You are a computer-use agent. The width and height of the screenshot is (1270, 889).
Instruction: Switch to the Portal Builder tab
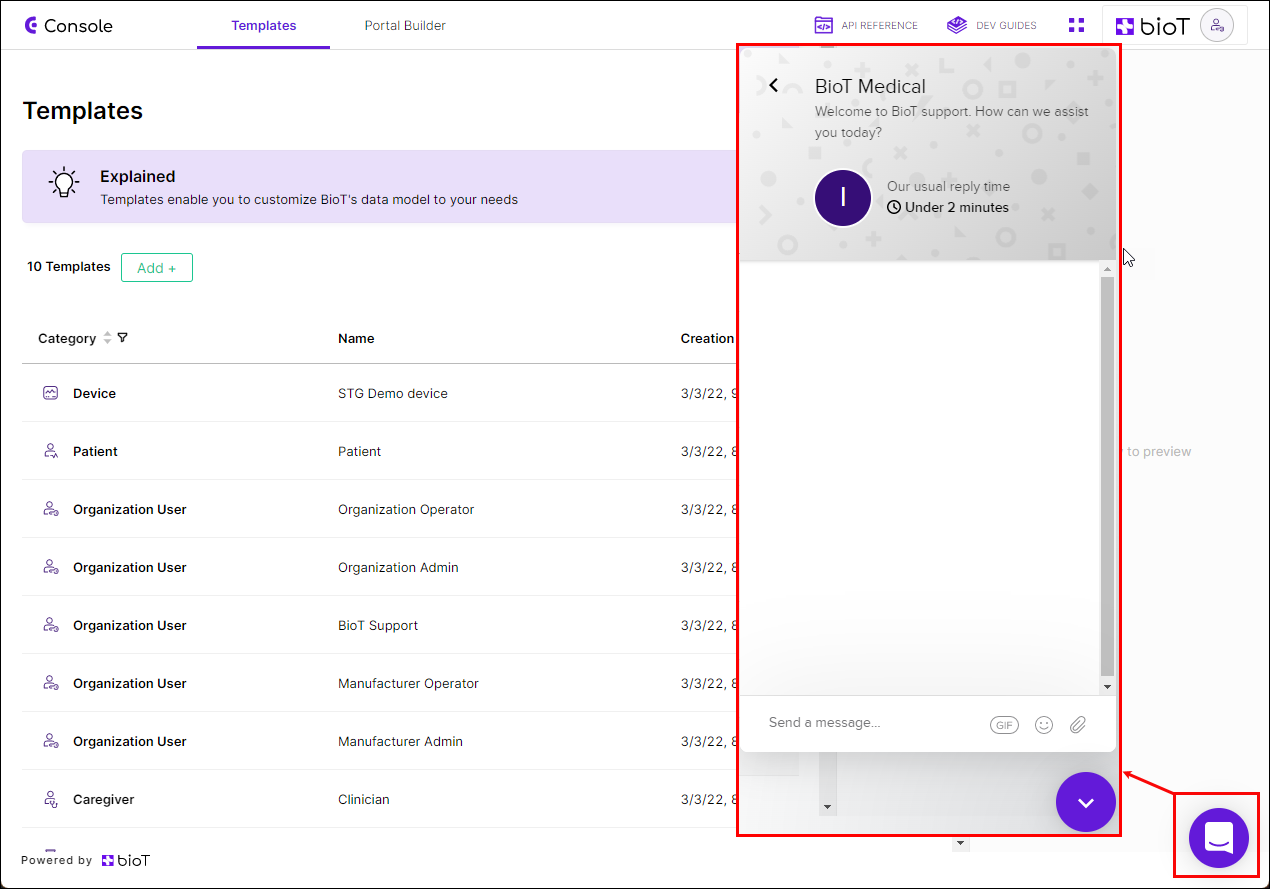pyautogui.click(x=405, y=25)
